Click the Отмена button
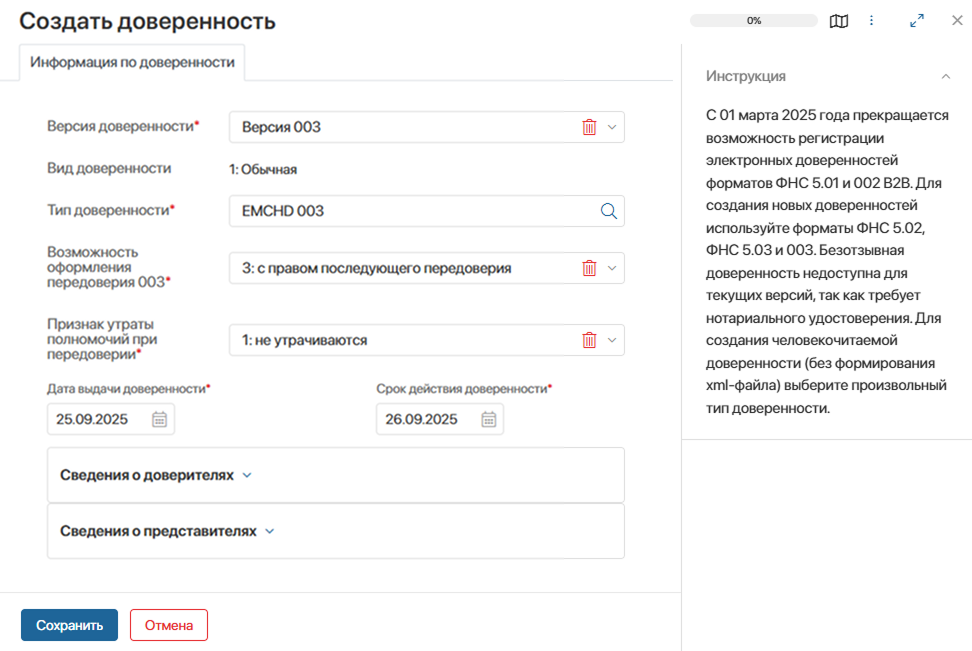 [169, 625]
